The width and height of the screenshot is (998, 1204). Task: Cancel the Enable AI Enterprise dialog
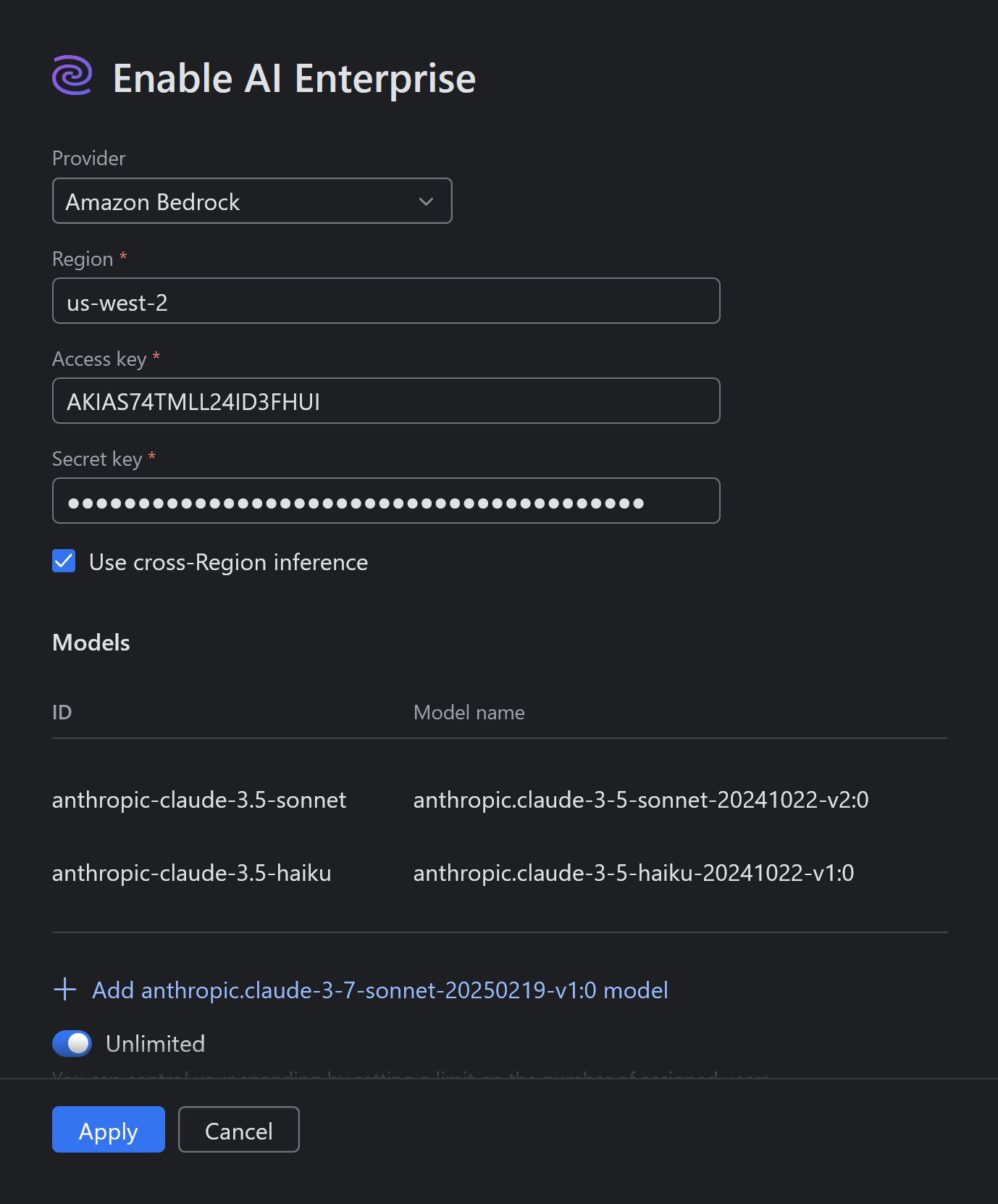pos(239,1129)
